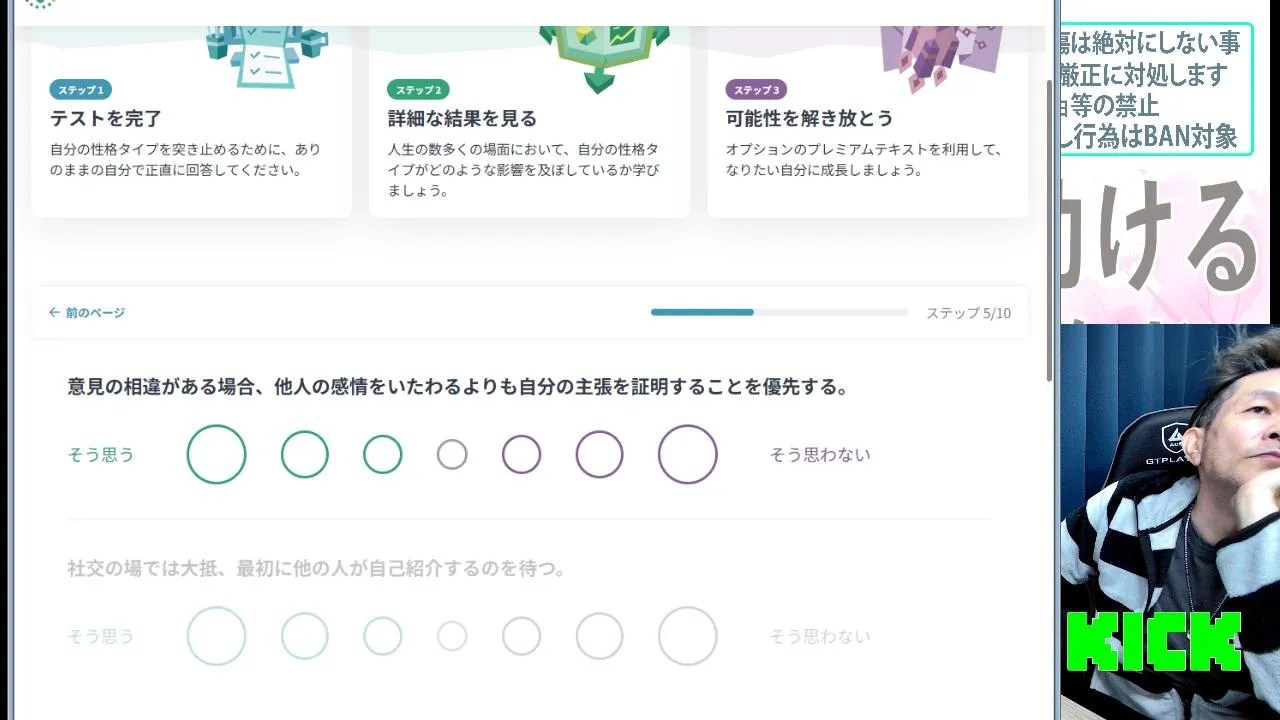Click the ステップ1 badge

click(80, 90)
